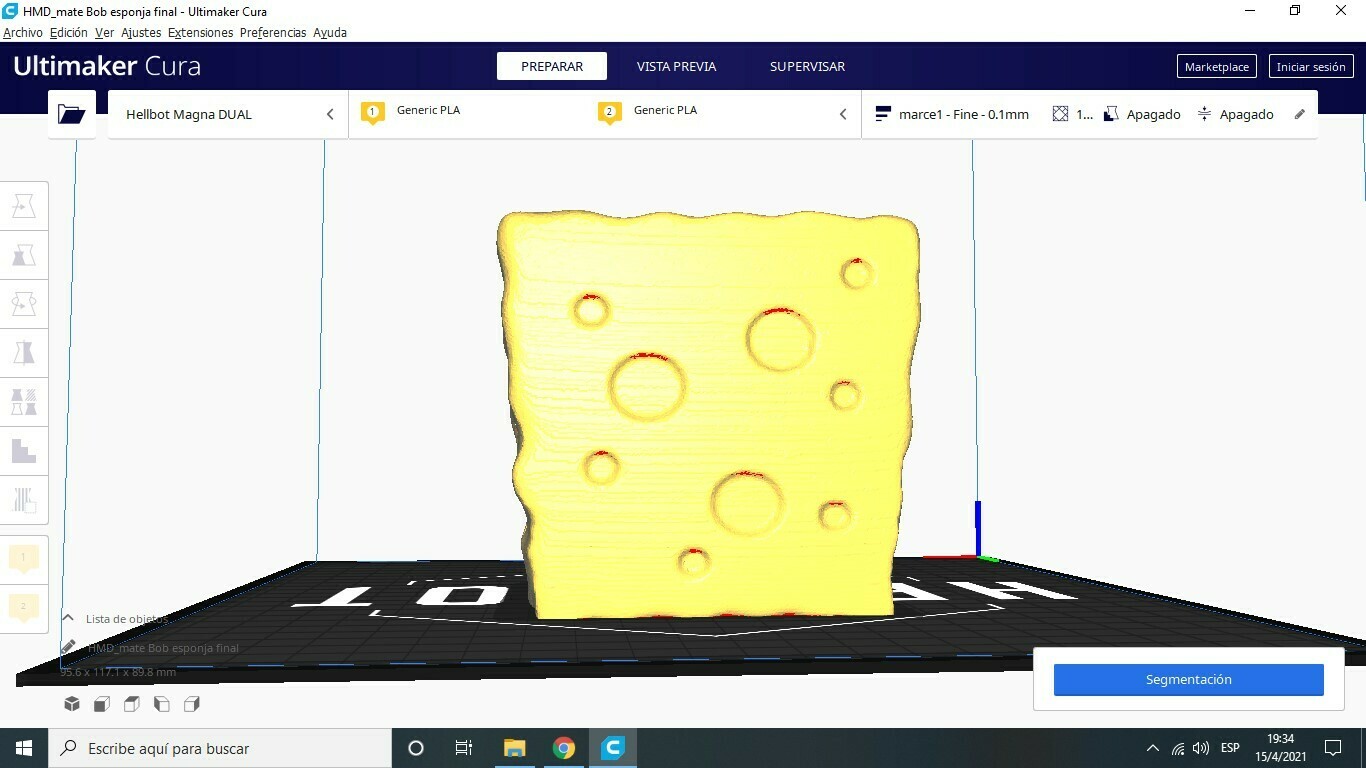The image size is (1366, 768).
Task: Switch to front view with the view cube icon
Action: [101, 704]
